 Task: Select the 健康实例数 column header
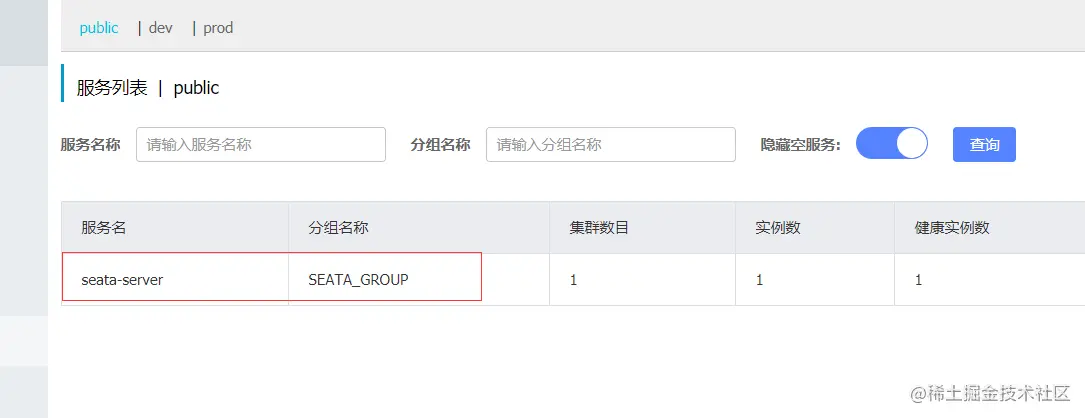[x=952, y=228]
